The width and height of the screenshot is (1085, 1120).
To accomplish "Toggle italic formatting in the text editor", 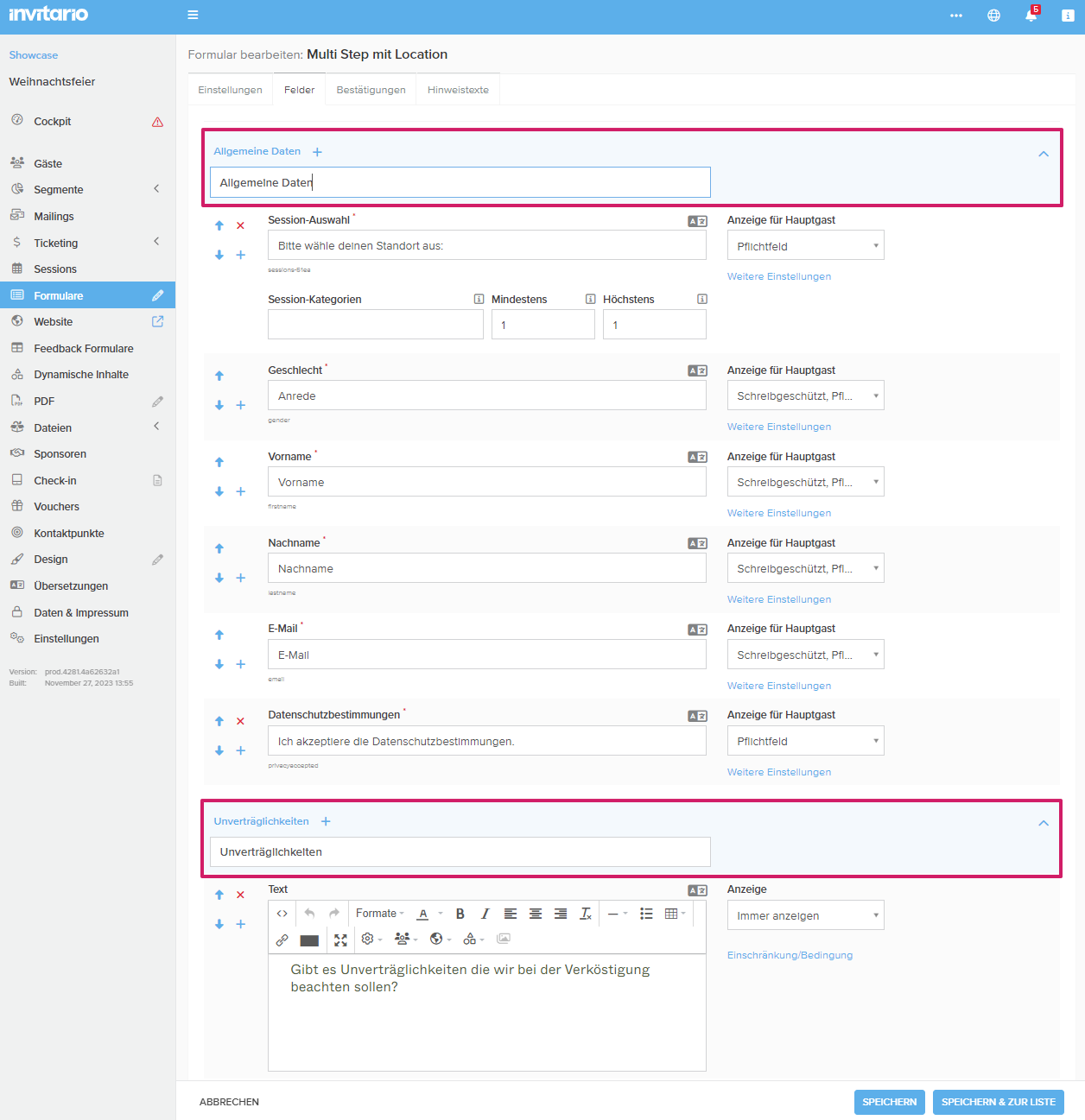I will (485, 914).
